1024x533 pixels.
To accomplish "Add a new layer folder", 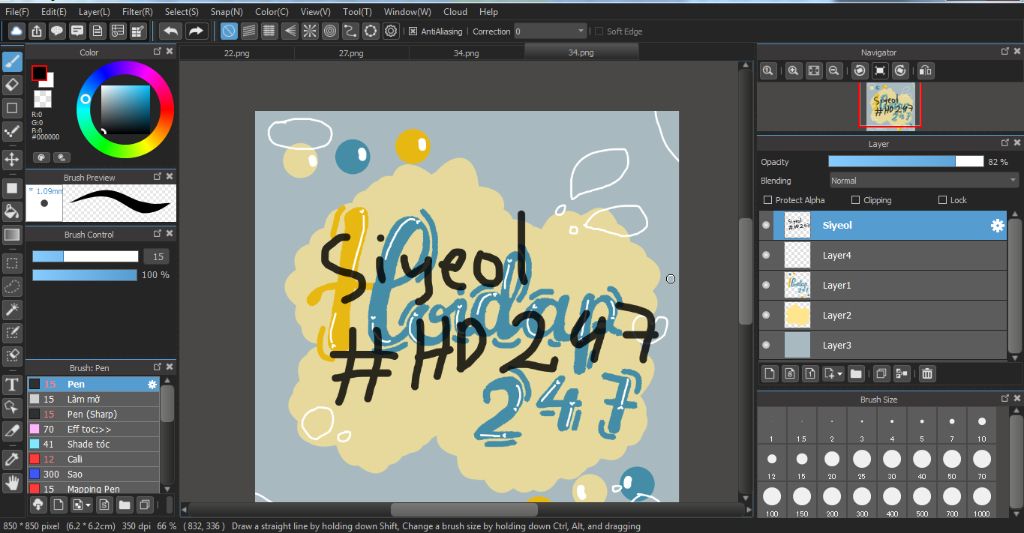I will pyautogui.click(x=856, y=374).
